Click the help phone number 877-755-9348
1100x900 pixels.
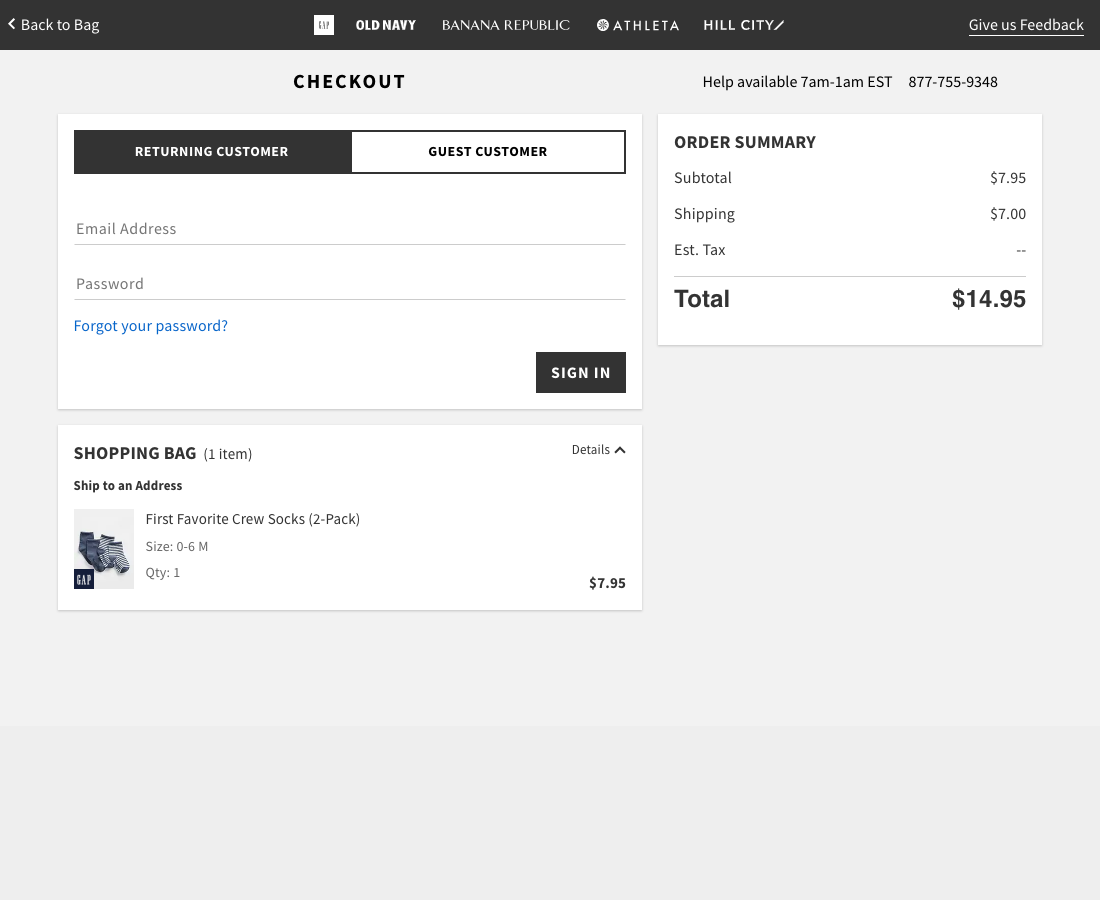[952, 81]
